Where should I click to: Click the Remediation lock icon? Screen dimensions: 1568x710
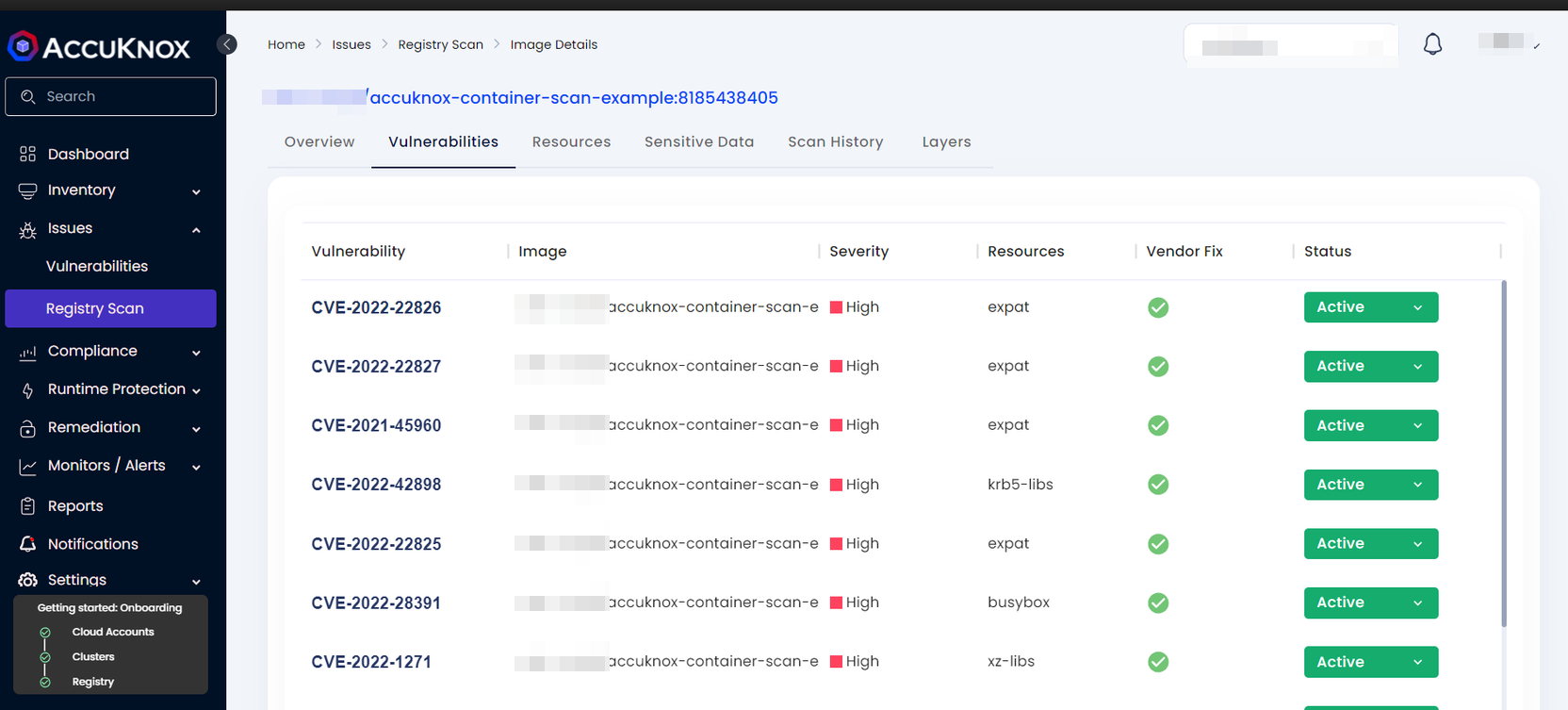coord(27,428)
